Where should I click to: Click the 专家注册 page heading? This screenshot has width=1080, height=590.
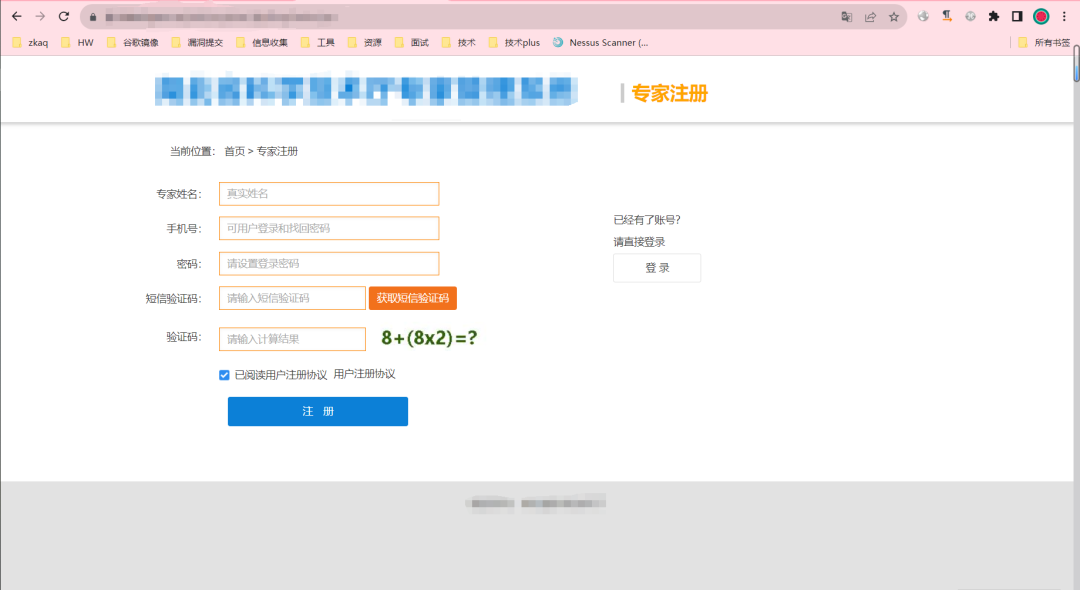pyautogui.click(x=669, y=93)
